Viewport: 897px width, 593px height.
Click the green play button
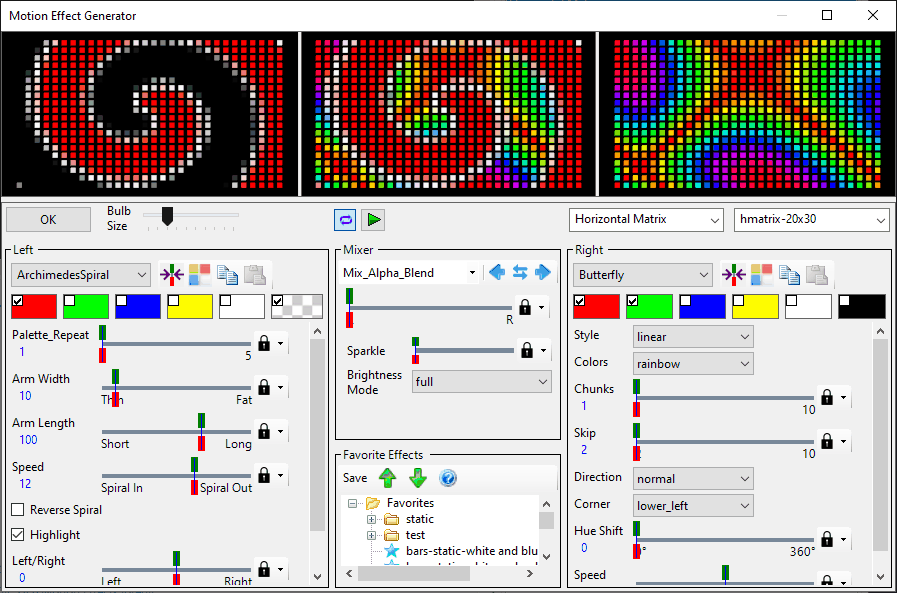point(374,220)
